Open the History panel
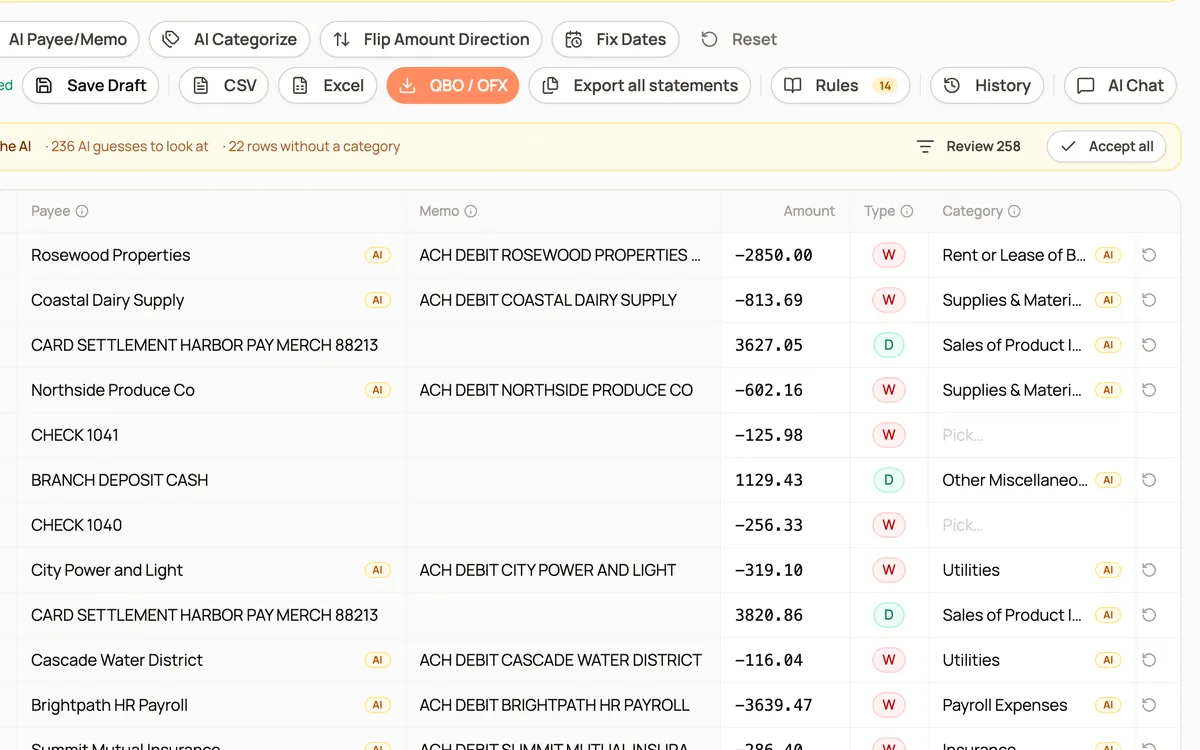1200x750 pixels. (x=987, y=85)
